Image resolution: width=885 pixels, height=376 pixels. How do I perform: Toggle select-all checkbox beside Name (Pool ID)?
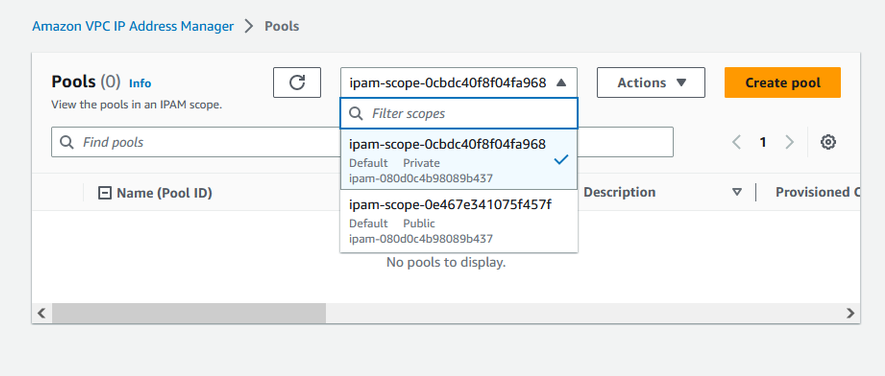104,193
